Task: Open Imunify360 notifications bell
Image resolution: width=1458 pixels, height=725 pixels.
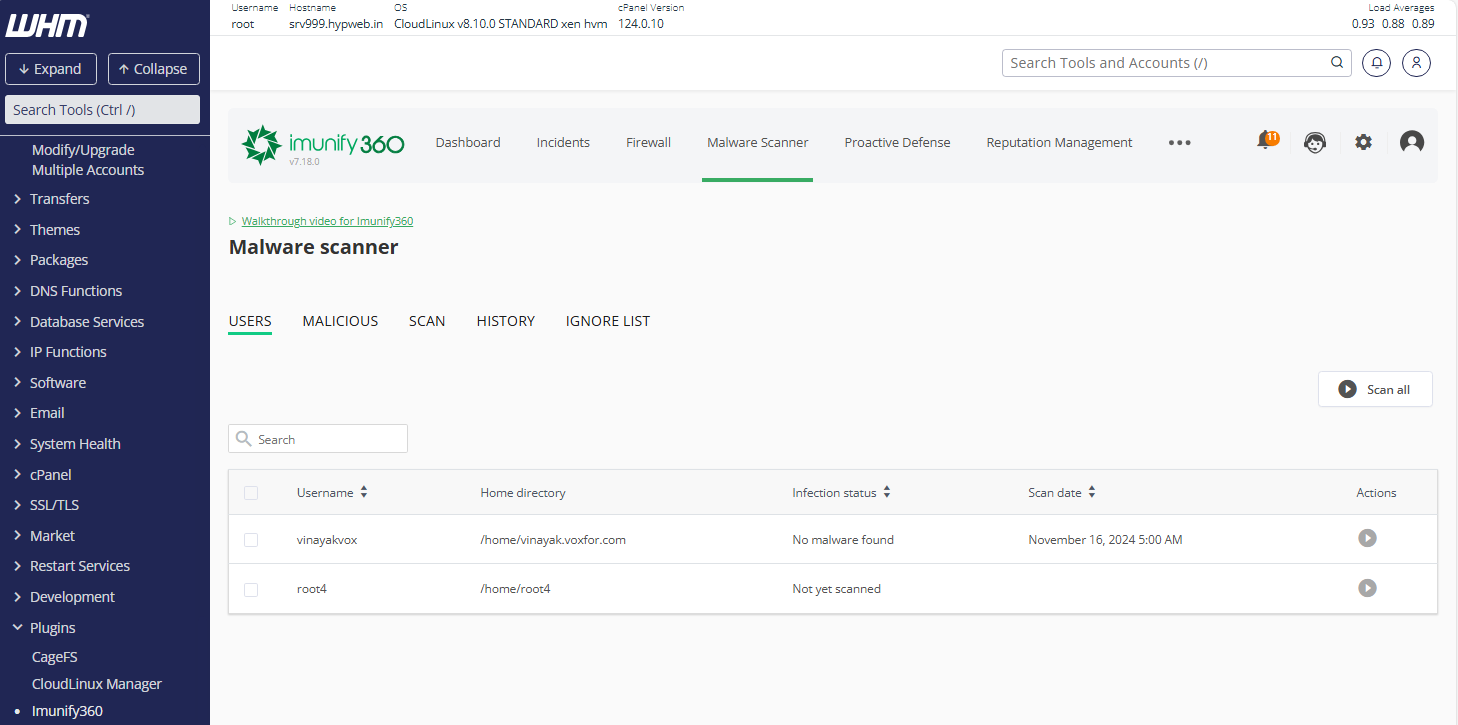Action: coord(1266,141)
